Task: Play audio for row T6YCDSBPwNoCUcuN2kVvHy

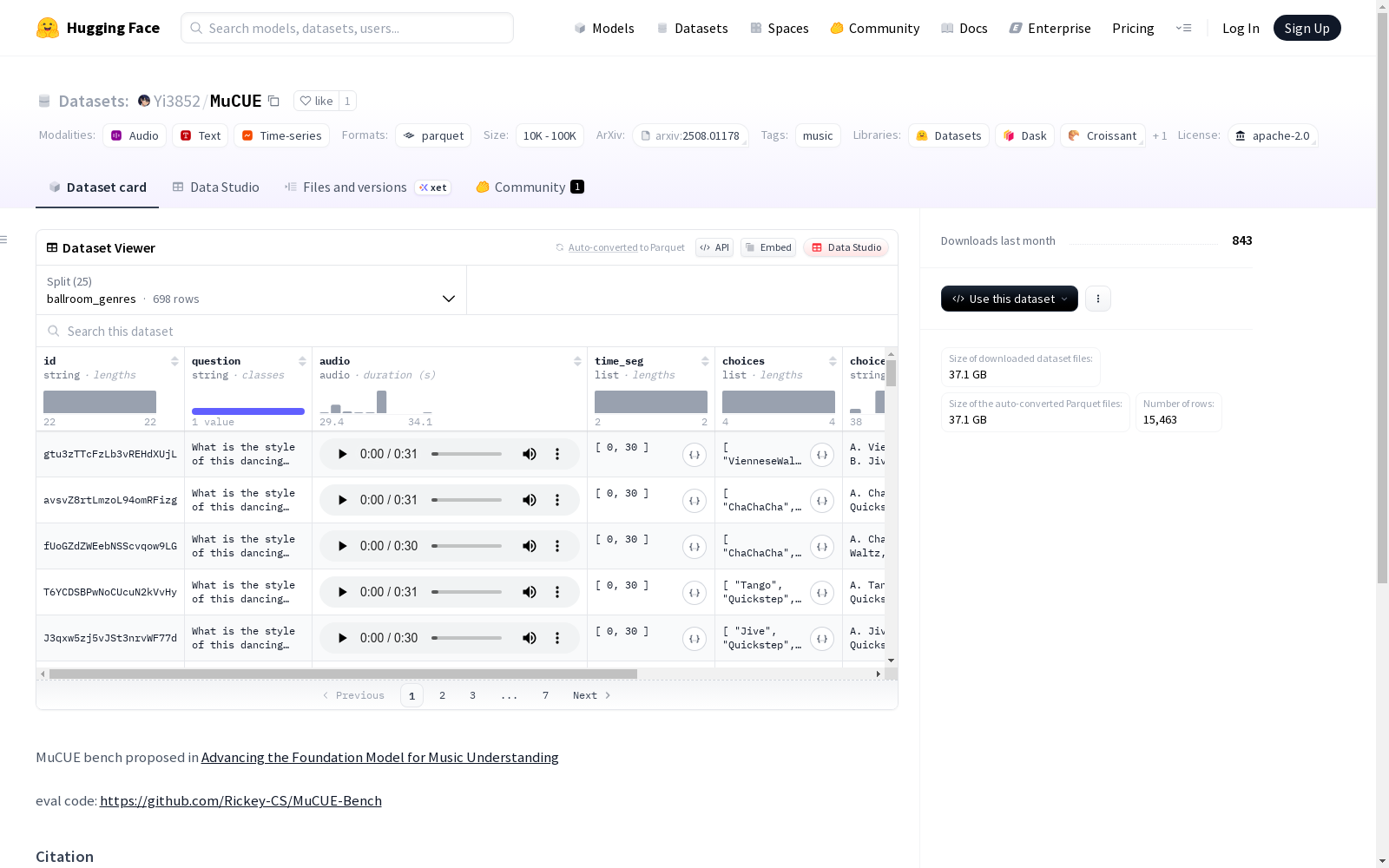Action: (342, 592)
